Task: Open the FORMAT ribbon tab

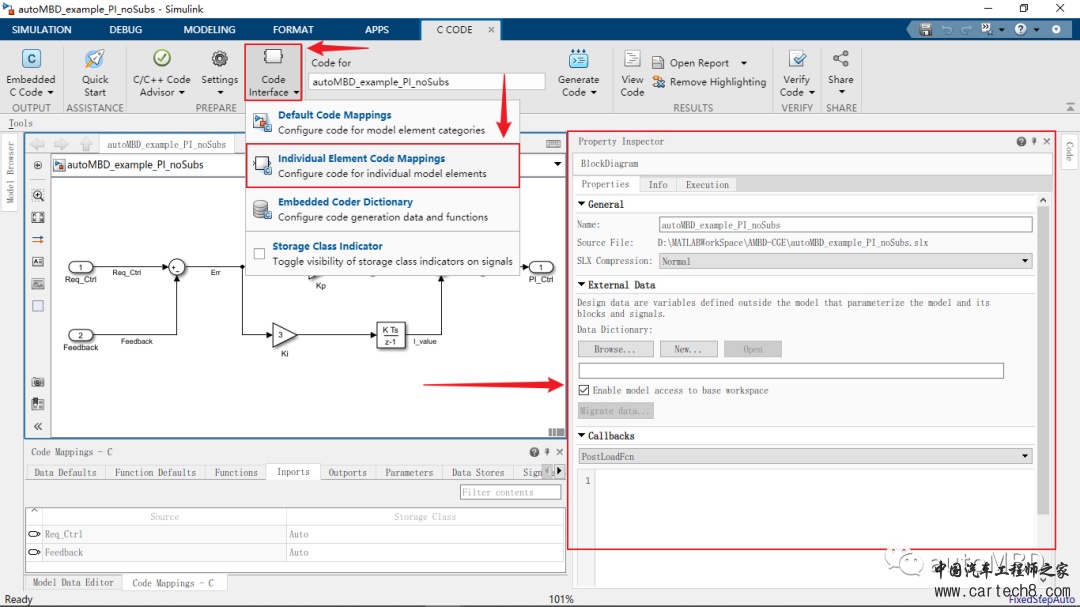Action: tap(293, 30)
